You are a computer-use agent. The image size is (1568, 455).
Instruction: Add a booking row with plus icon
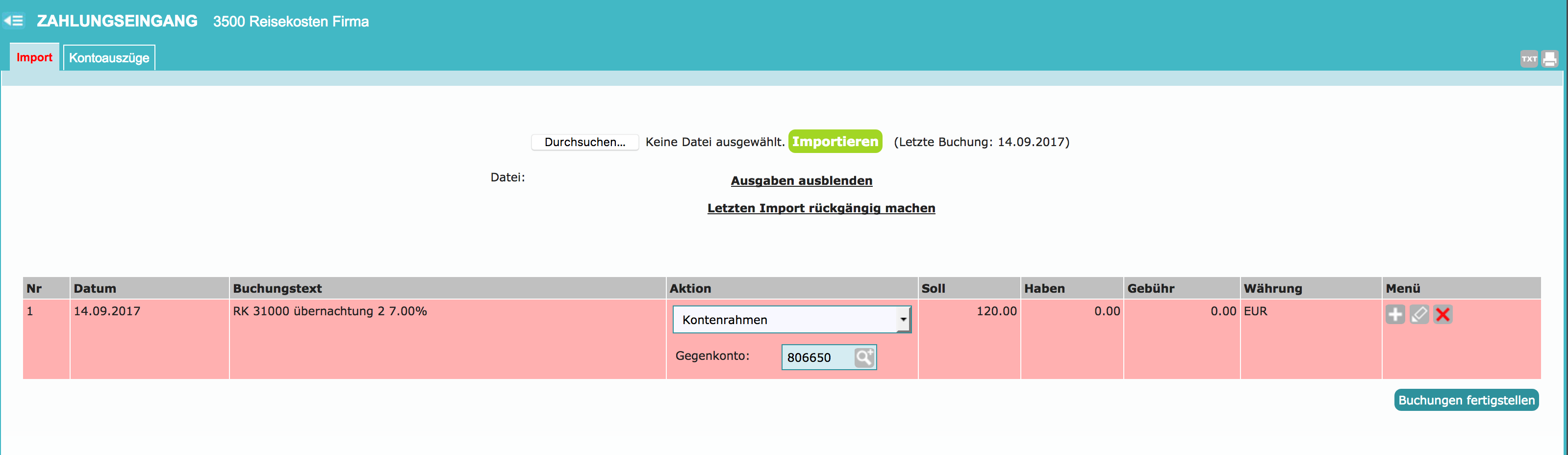[1395, 314]
